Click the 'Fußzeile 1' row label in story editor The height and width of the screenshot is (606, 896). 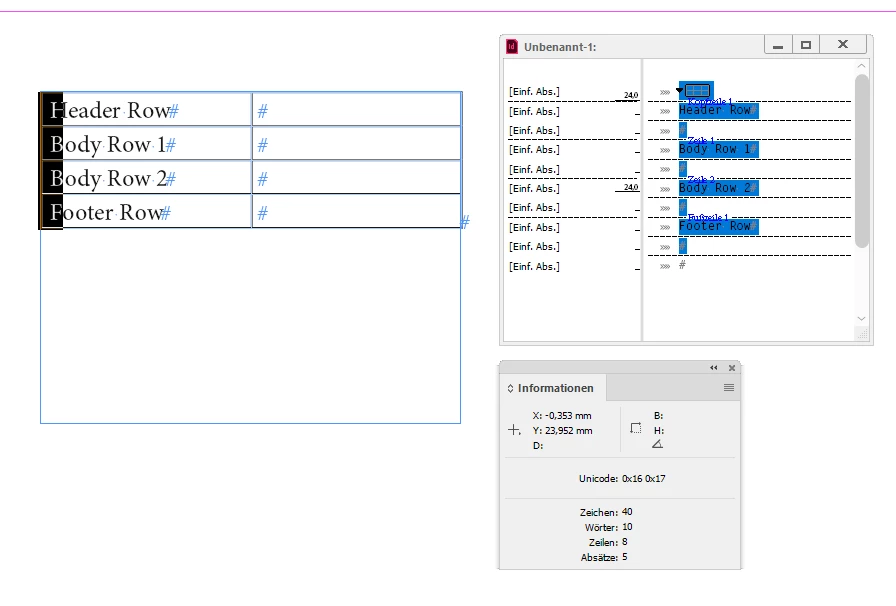pos(708,217)
